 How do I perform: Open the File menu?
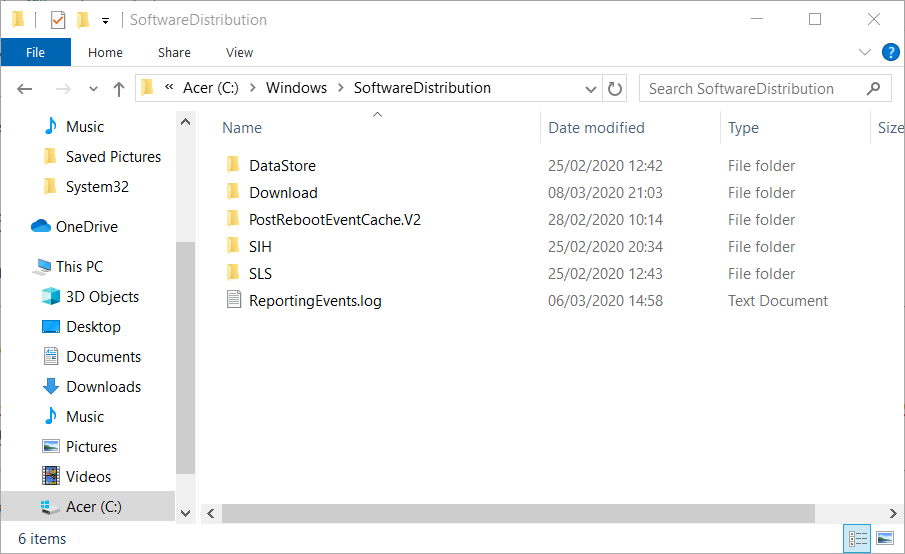coord(35,52)
